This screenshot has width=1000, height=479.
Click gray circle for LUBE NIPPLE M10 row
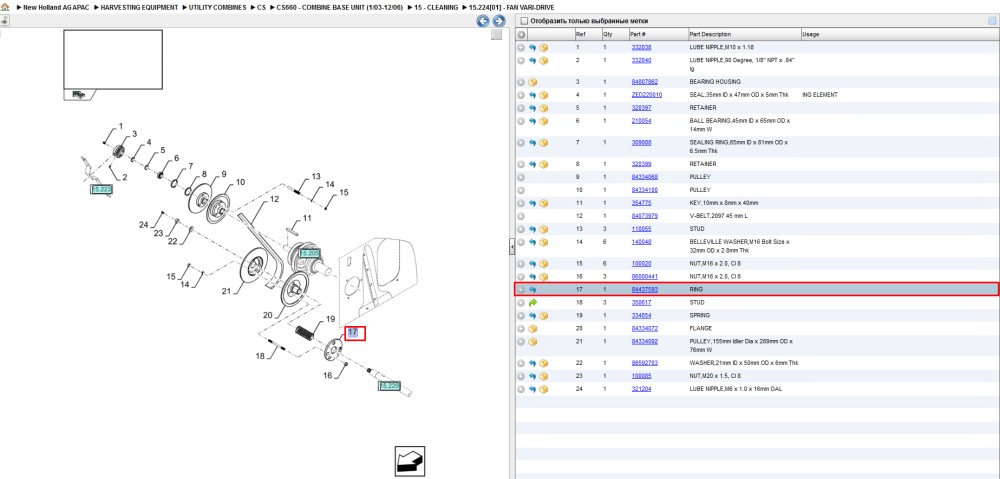tap(521, 48)
